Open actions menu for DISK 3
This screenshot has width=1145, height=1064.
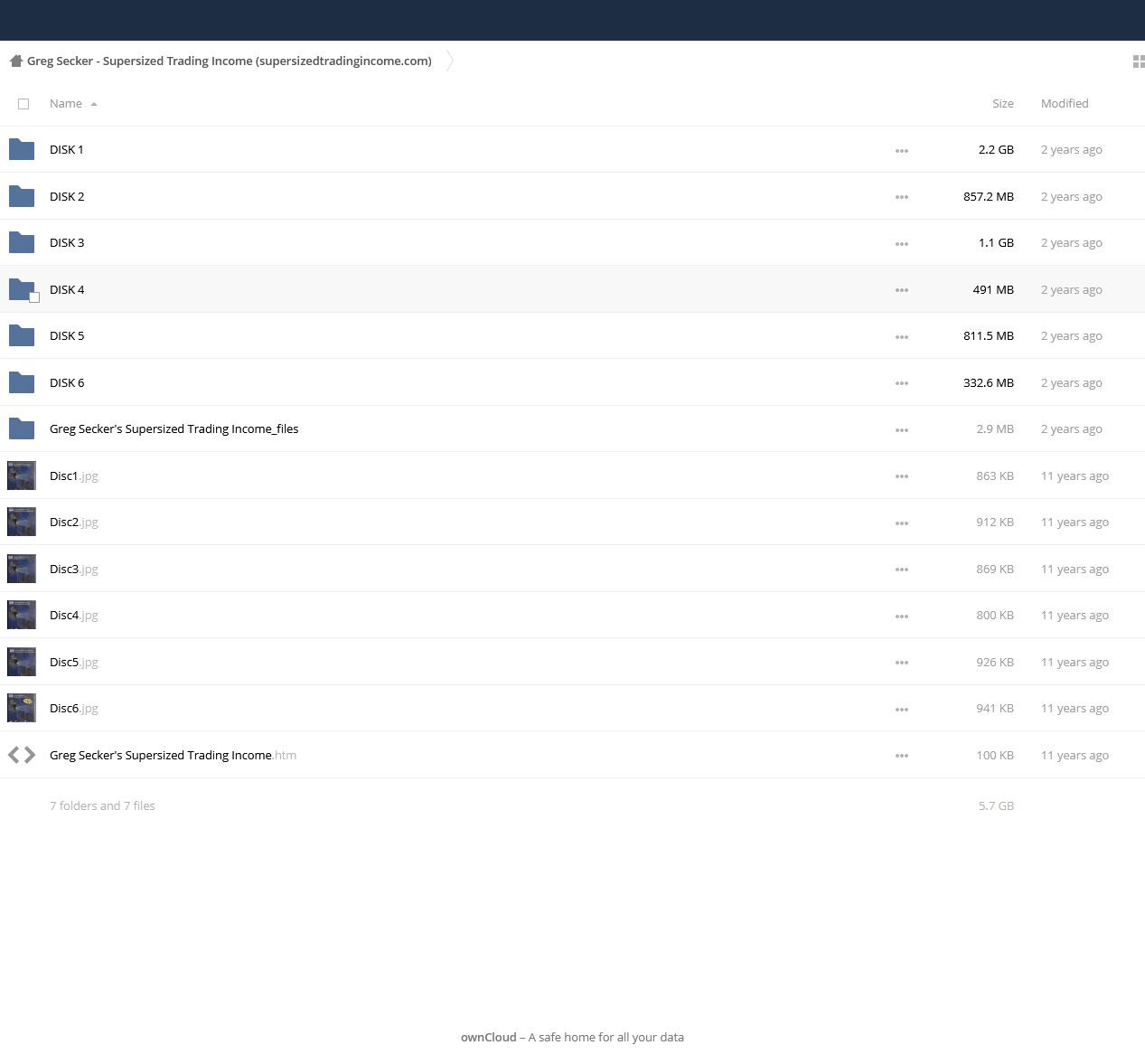click(x=902, y=244)
